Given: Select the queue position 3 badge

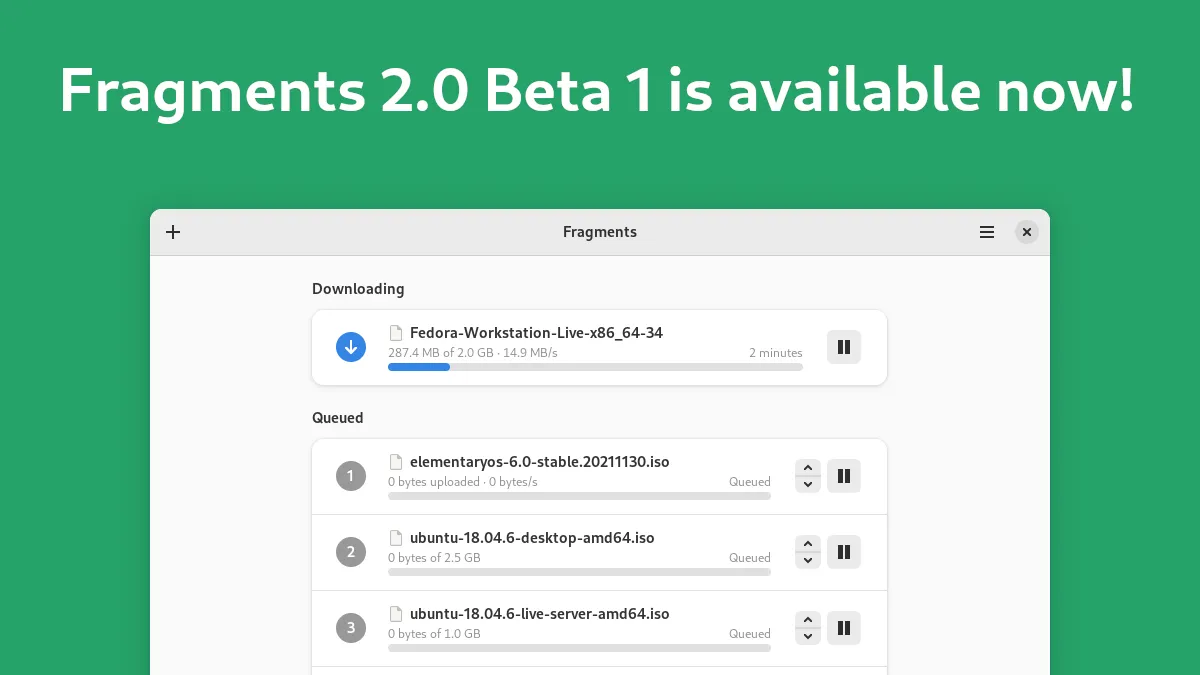Looking at the screenshot, I should click(x=351, y=628).
